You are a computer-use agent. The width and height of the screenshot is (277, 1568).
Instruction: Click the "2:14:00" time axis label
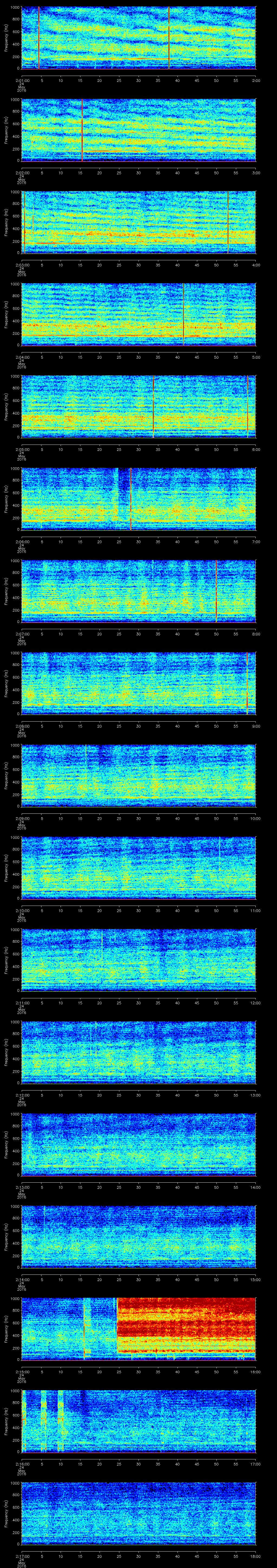point(22,1279)
